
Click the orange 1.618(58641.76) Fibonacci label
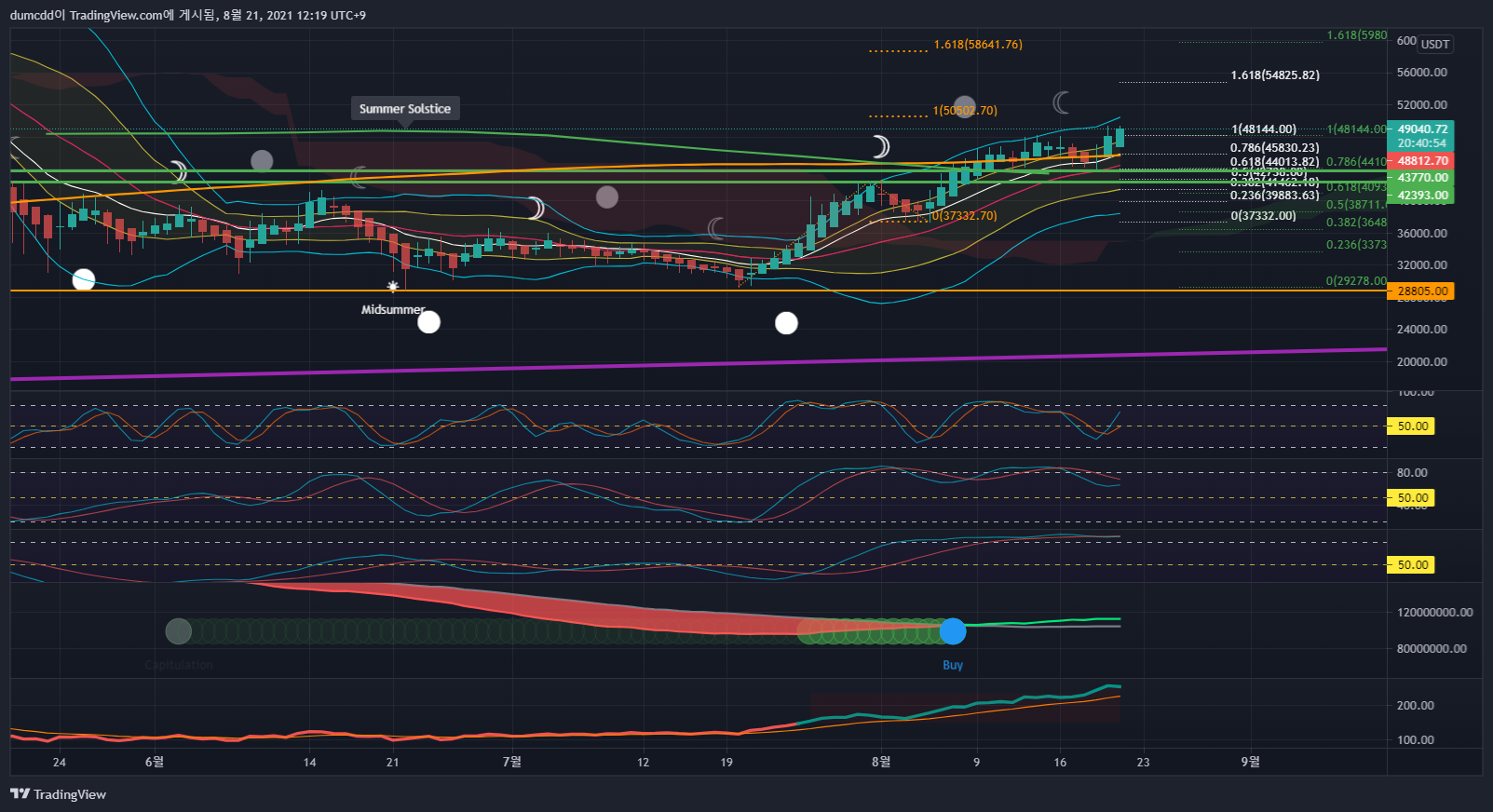[977, 45]
